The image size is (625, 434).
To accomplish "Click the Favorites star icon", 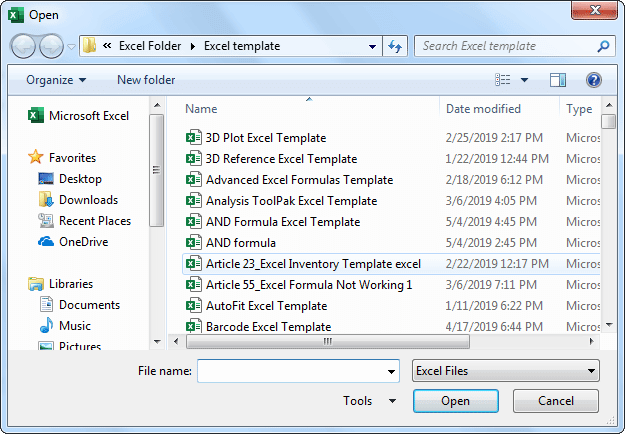I will coord(35,157).
